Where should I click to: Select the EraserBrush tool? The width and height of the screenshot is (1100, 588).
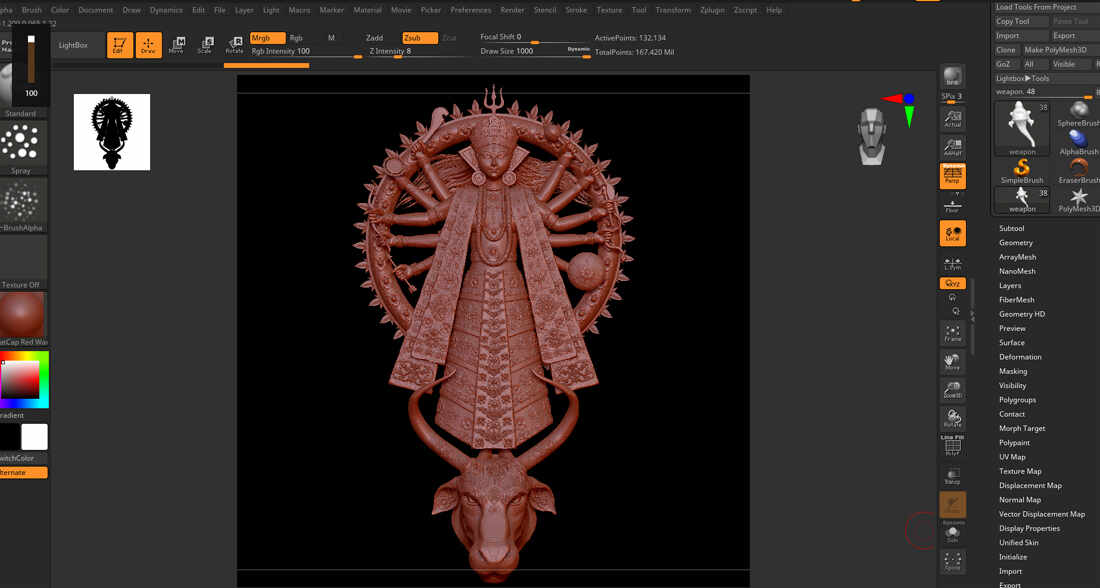(x=1078, y=171)
